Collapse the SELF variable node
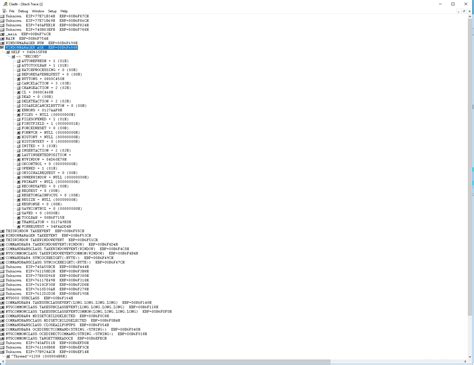The height and width of the screenshot is (365, 474). click(x=8, y=52)
